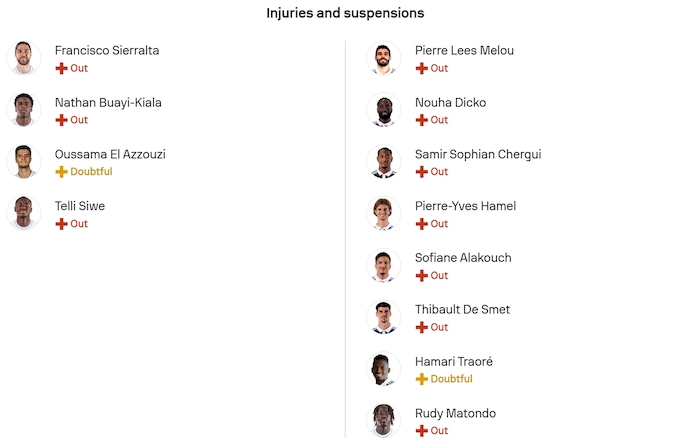Open Nouha Dicko's name link
Image resolution: width=690 pixels, height=448 pixels.
[450, 102]
